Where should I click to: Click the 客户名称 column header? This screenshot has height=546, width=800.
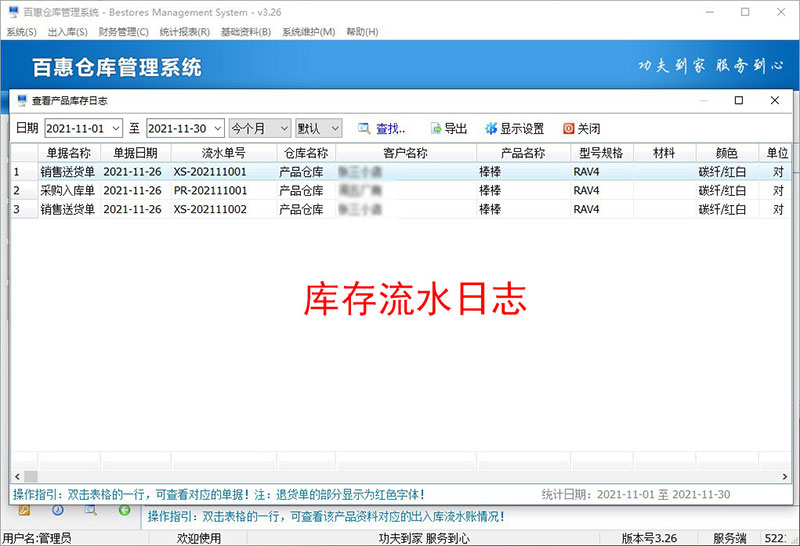[406, 153]
